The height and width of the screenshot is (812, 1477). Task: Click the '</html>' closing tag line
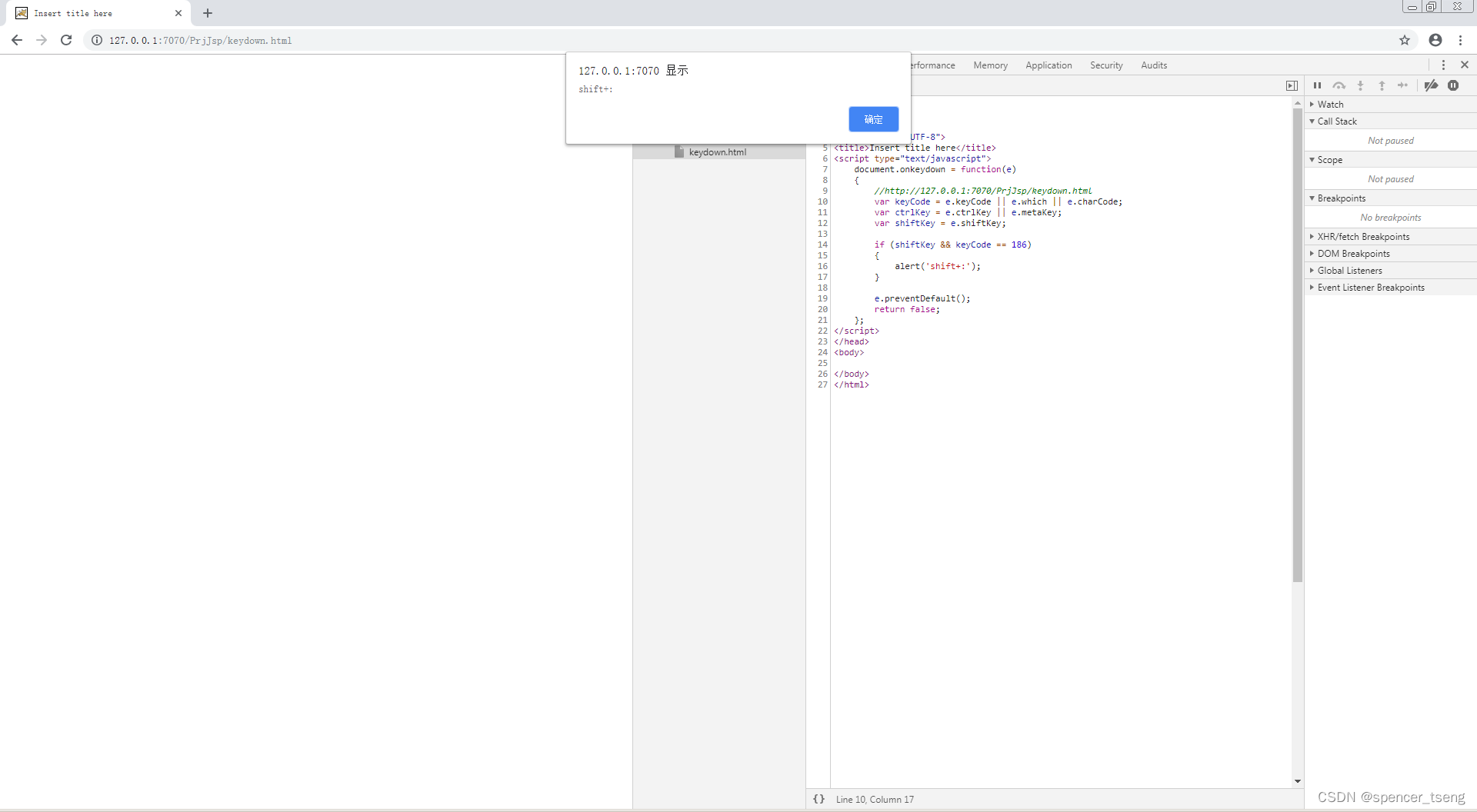point(852,384)
